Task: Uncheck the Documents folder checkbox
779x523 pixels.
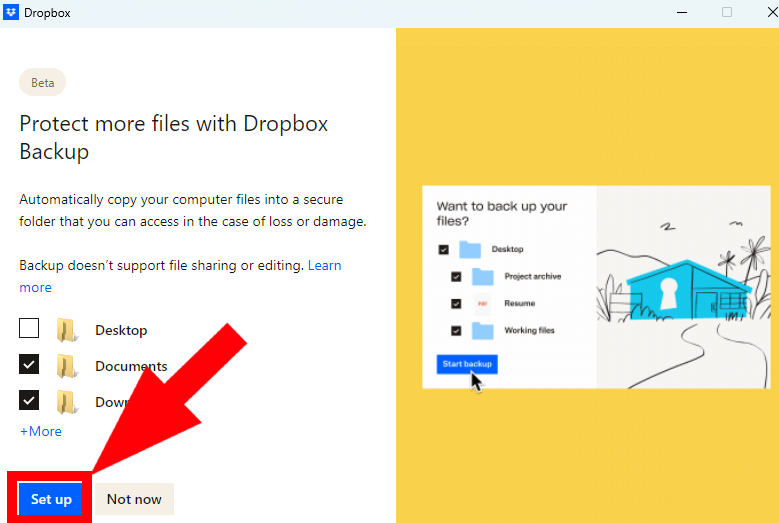Action: point(29,365)
